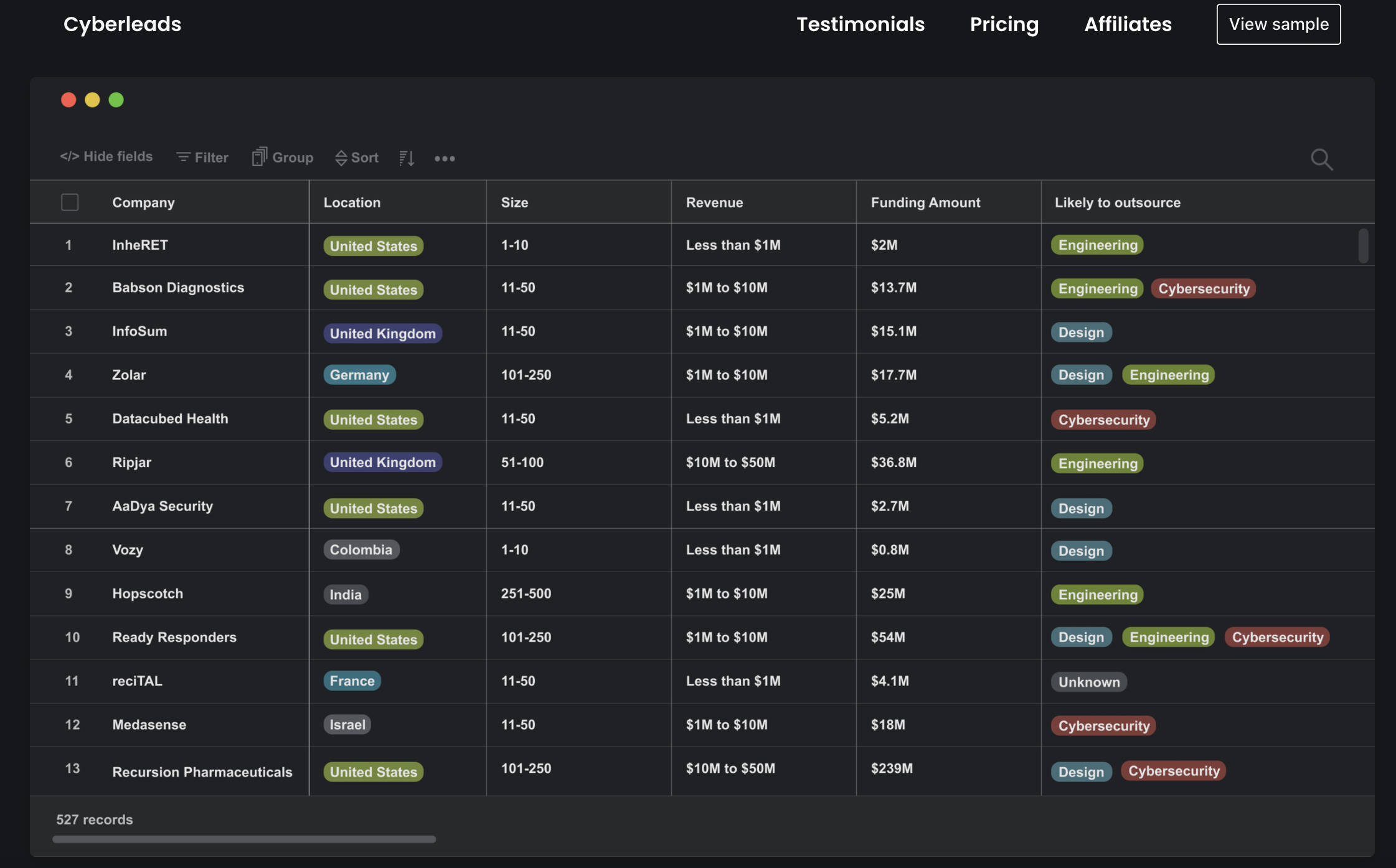
Task: Select the Zolar company cell
Action: point(129,375)
